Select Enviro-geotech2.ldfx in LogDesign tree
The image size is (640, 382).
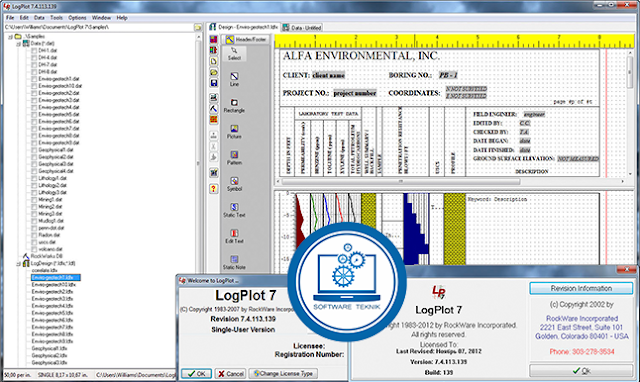(x=52, y=292)
